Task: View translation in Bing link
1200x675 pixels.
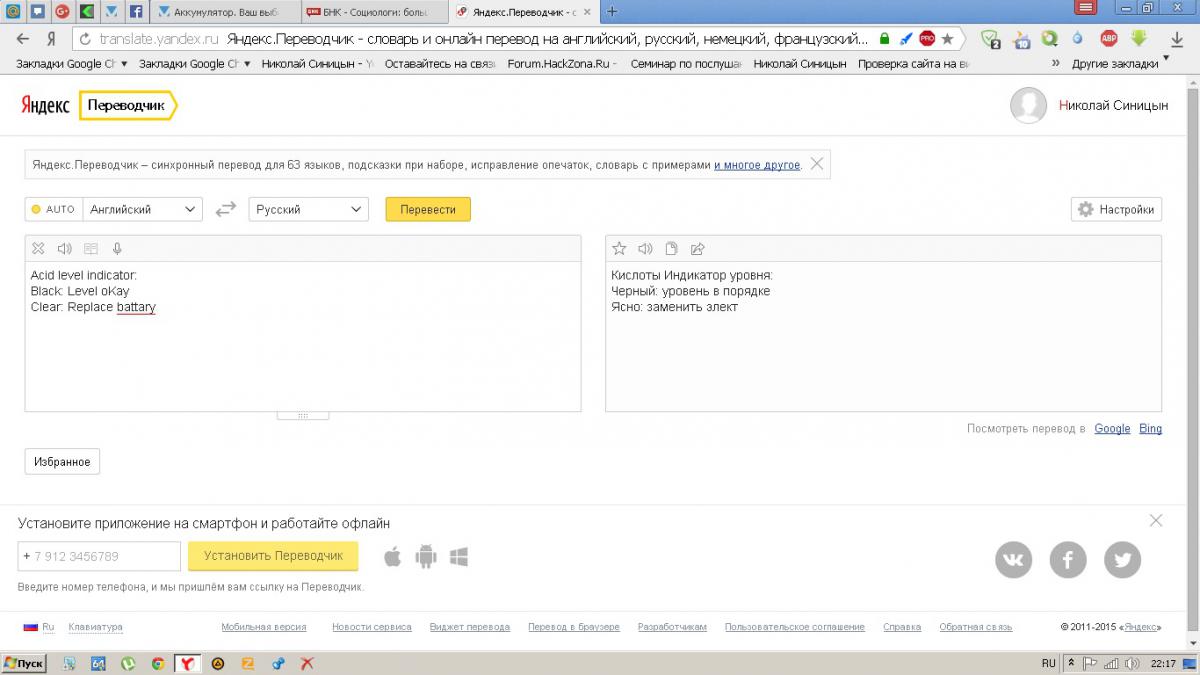Action: (x=1150, y=428)
